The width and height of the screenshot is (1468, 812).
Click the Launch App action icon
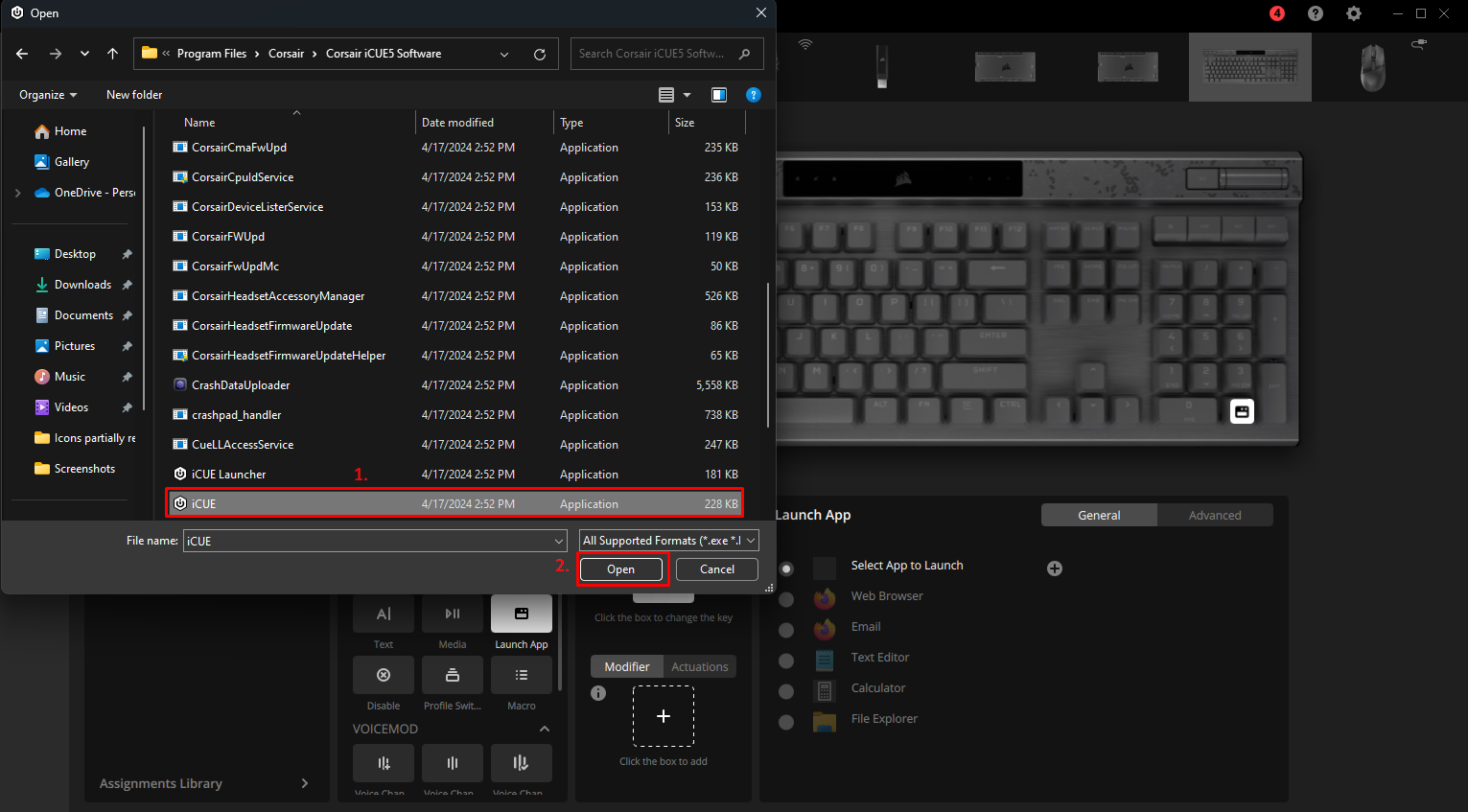pyautogui.click(x=521, y=615)
